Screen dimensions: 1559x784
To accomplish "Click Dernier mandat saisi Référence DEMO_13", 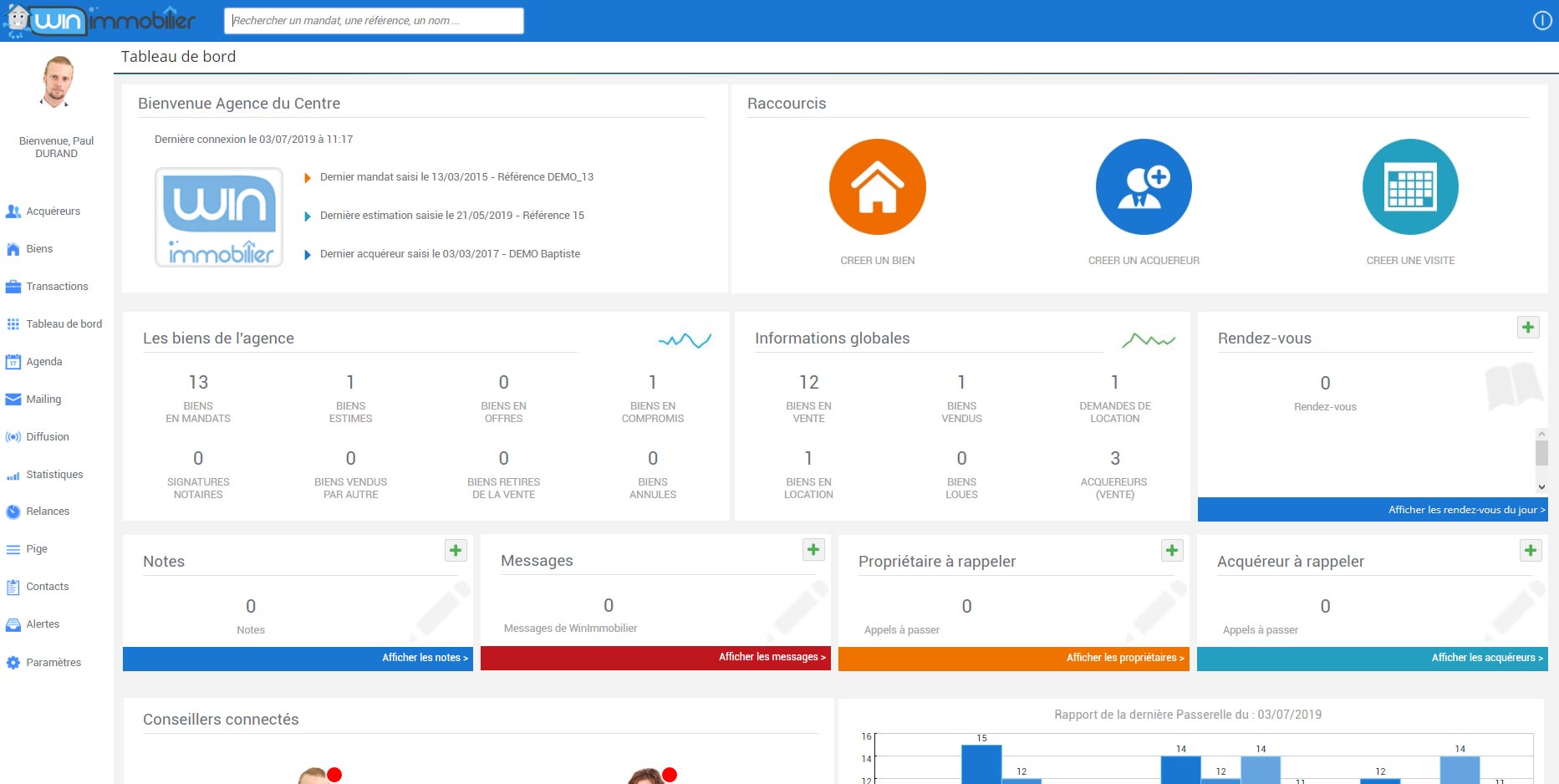I will click(x=456, y=177).
